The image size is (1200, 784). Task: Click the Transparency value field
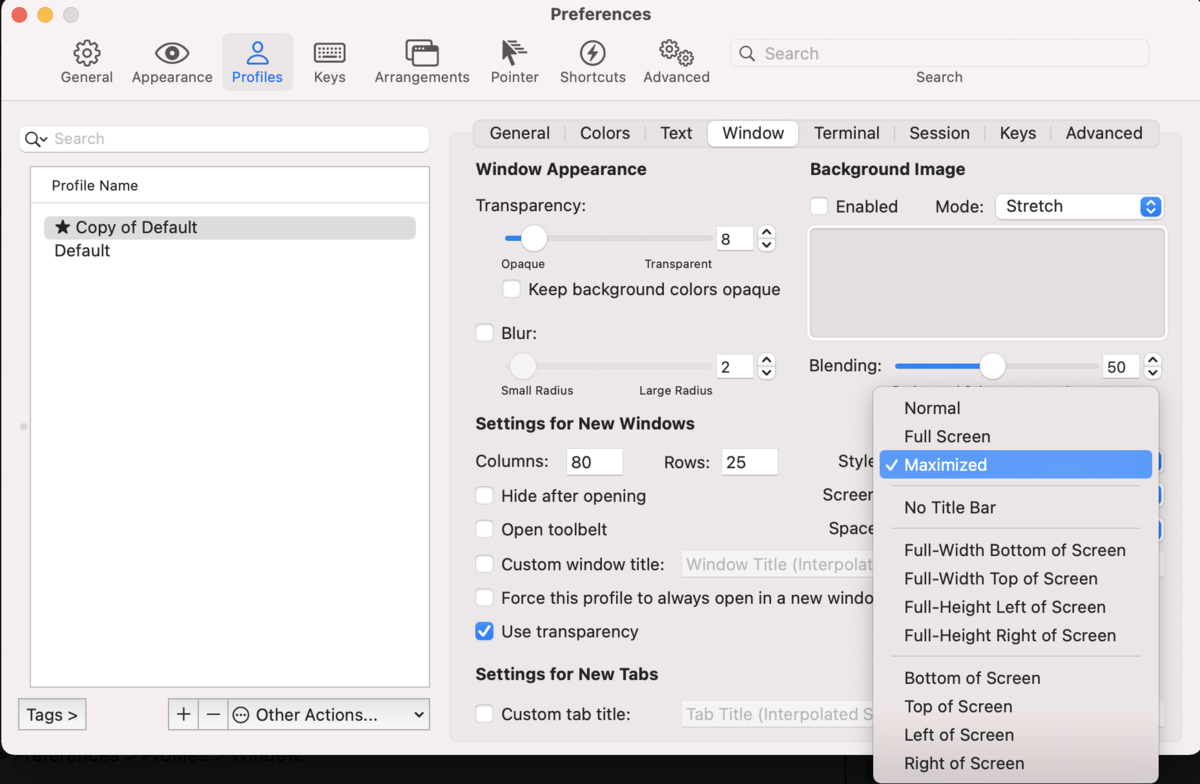736,238
